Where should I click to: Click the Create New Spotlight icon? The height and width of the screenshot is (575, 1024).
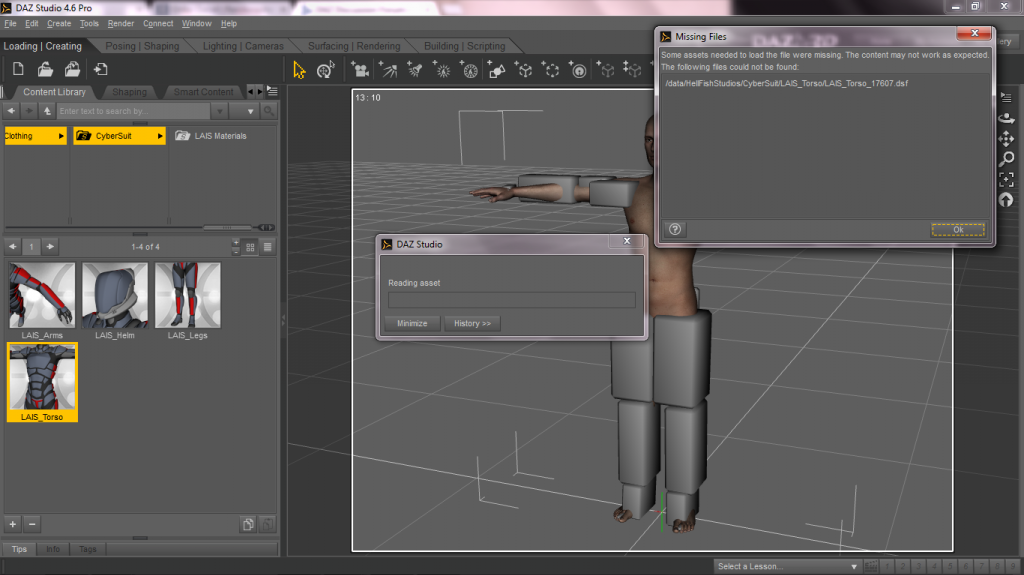tap(415, 70)
